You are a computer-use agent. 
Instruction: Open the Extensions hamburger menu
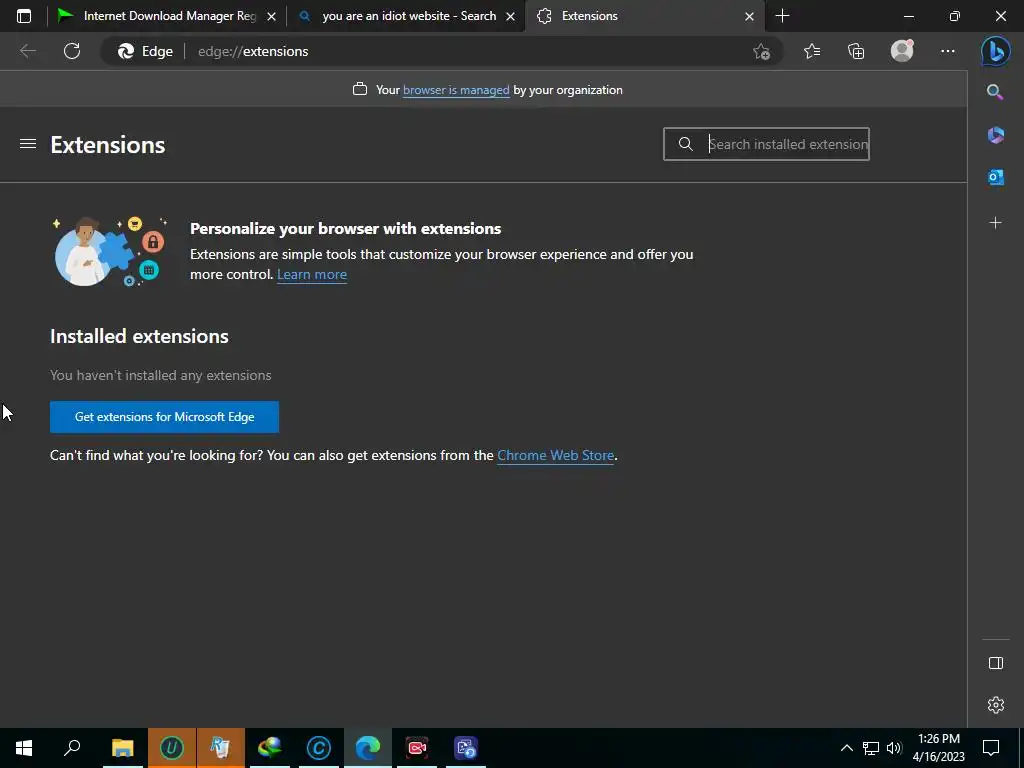(27, 144)
